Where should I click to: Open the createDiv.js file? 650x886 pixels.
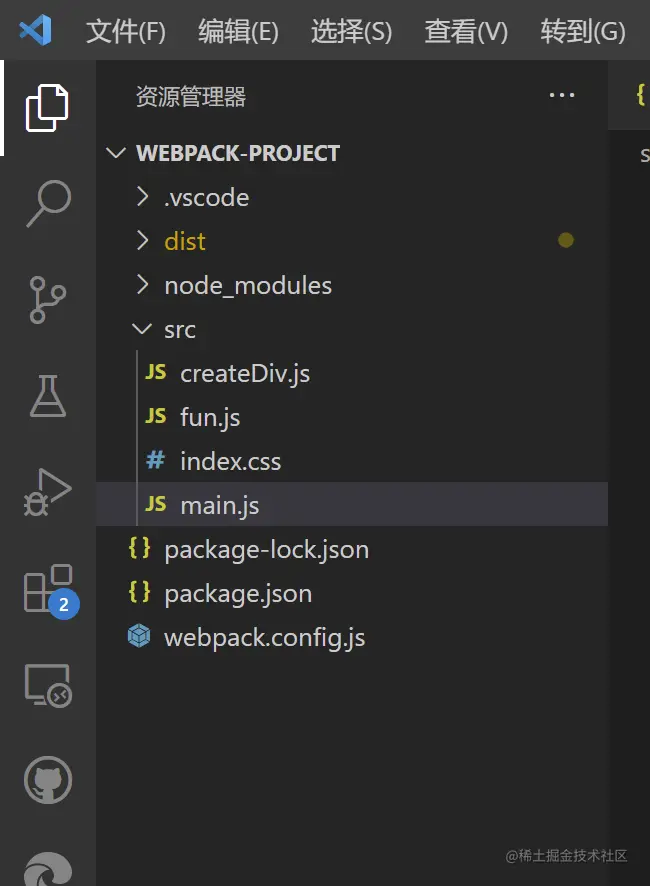(244, 373)
